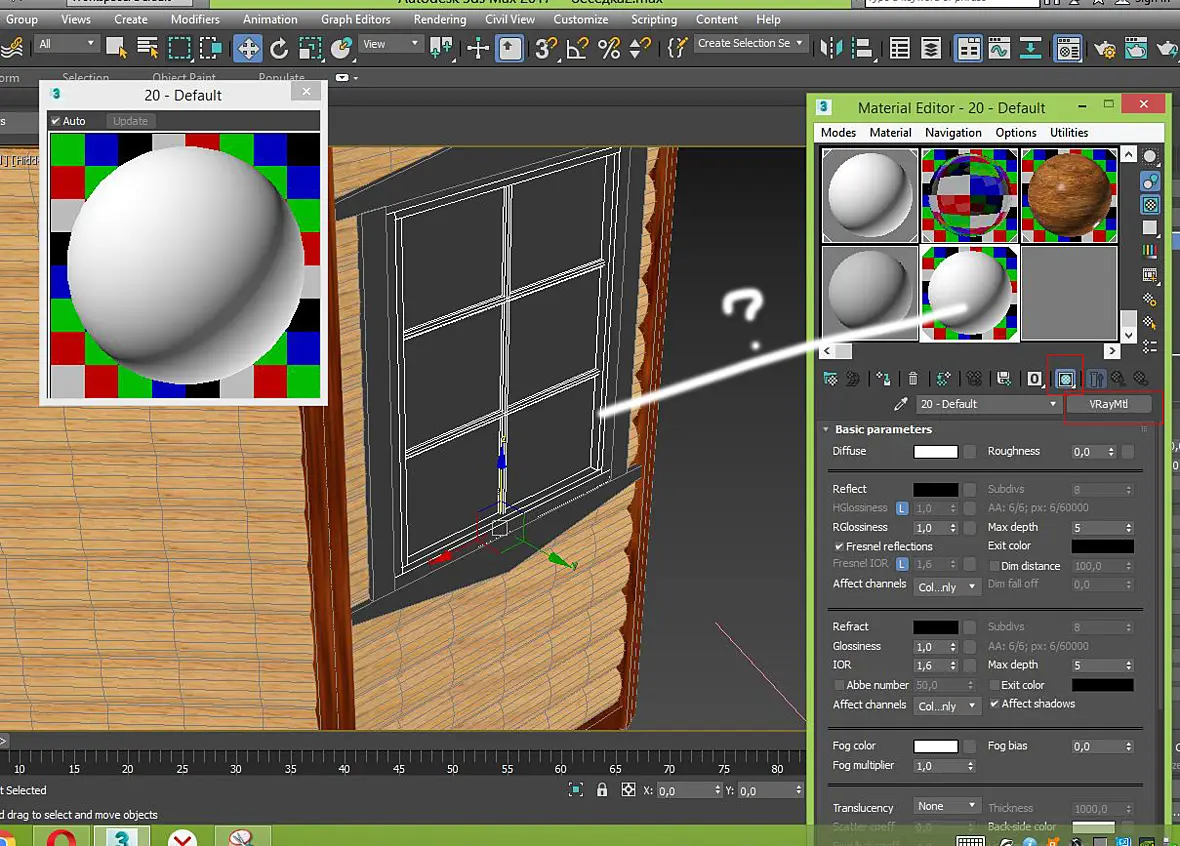
Task: Open the Rendering menu
Action: coord(439,20)
